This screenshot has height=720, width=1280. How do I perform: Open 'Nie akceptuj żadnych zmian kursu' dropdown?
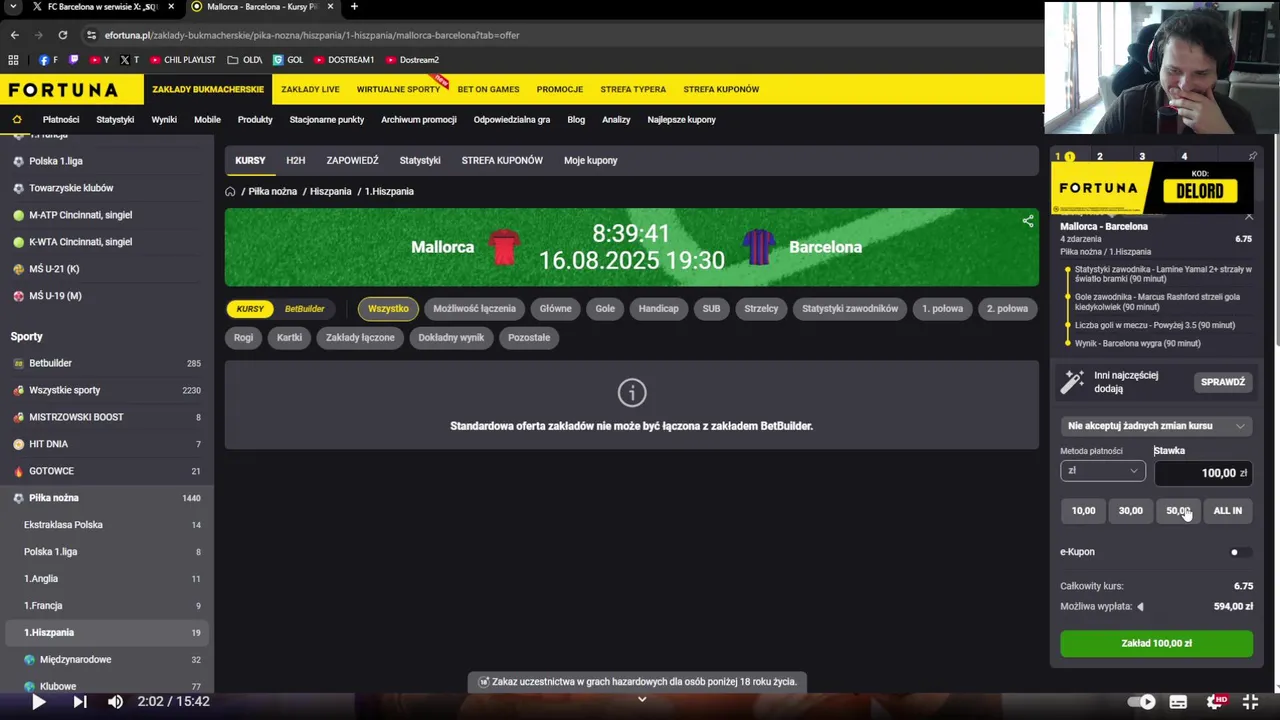coord(1156,426)
